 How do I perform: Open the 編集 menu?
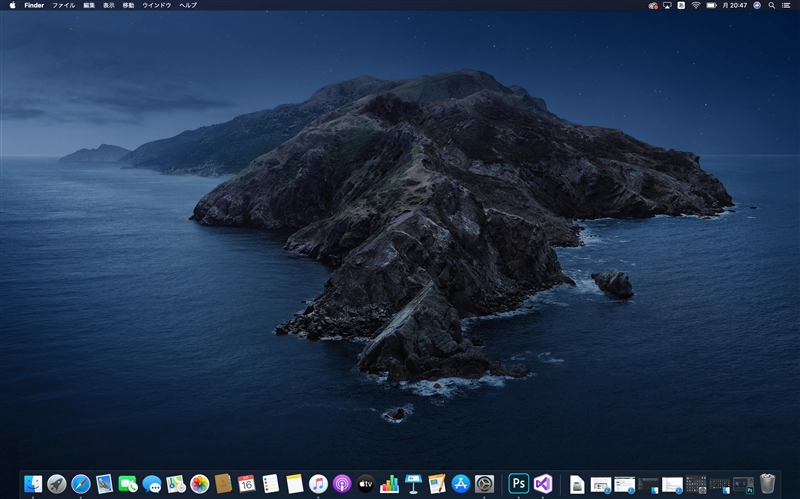click(89, 5)
